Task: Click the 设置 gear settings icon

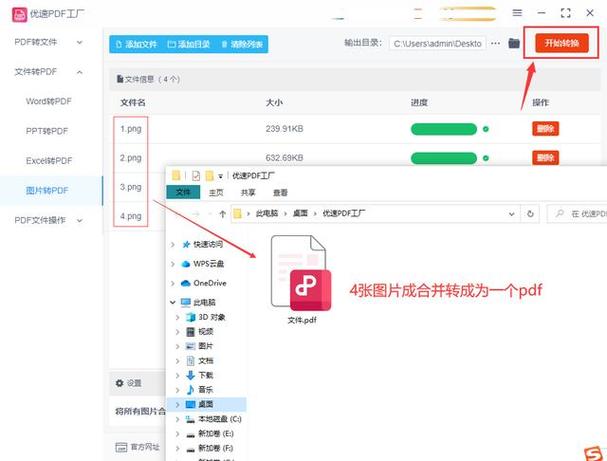Action: [120, 383]
